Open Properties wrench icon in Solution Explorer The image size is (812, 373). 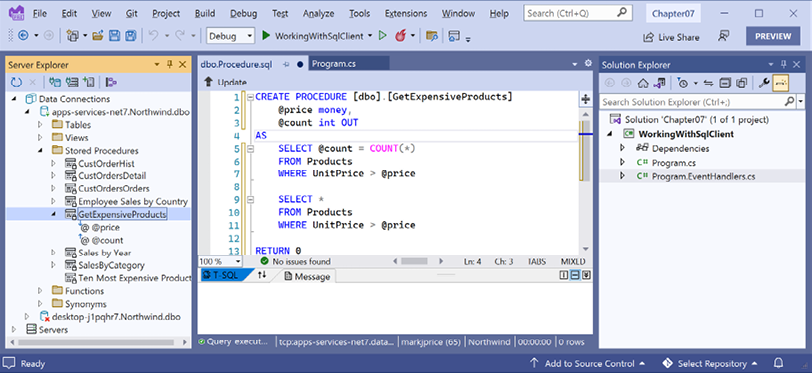(x=763, y=82)
